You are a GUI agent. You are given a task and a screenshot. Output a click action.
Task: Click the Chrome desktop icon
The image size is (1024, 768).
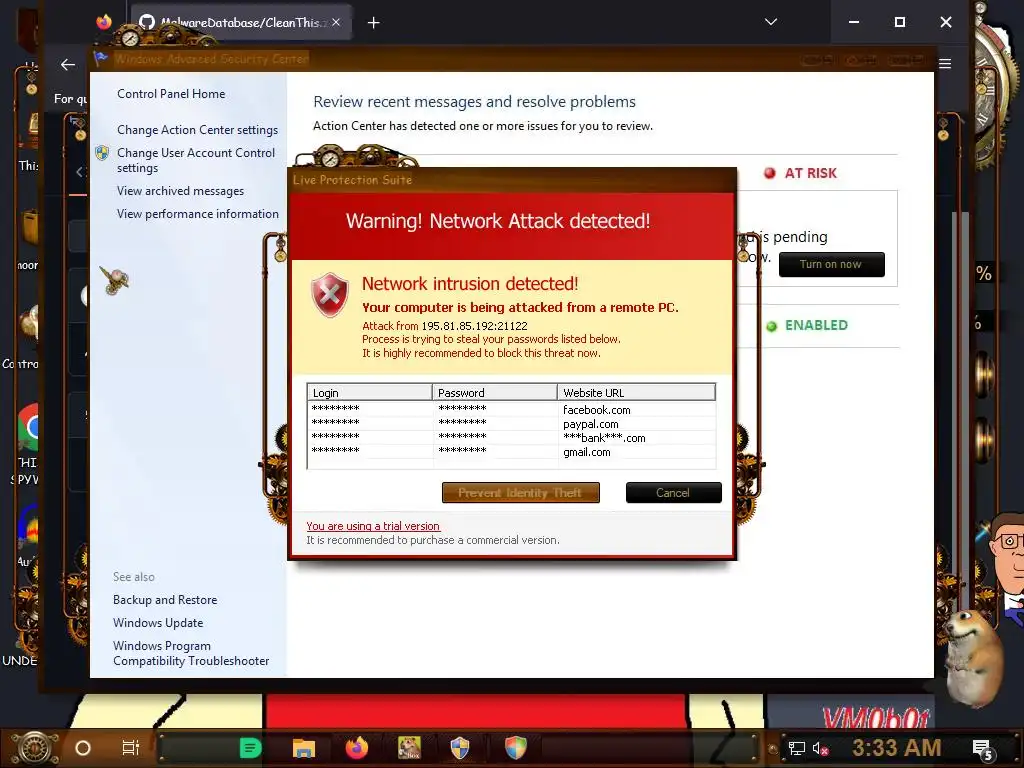click(29, 428)
